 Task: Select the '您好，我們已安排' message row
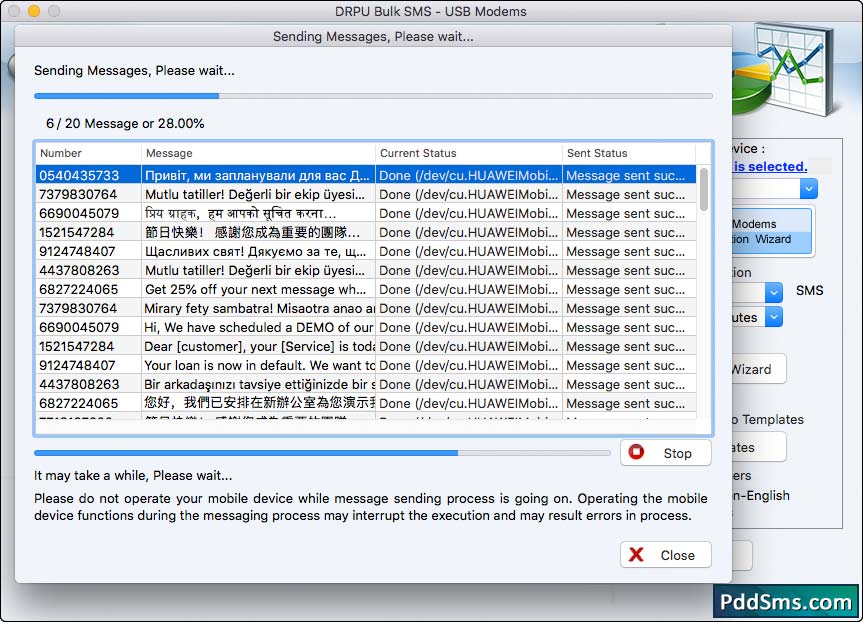366,403
